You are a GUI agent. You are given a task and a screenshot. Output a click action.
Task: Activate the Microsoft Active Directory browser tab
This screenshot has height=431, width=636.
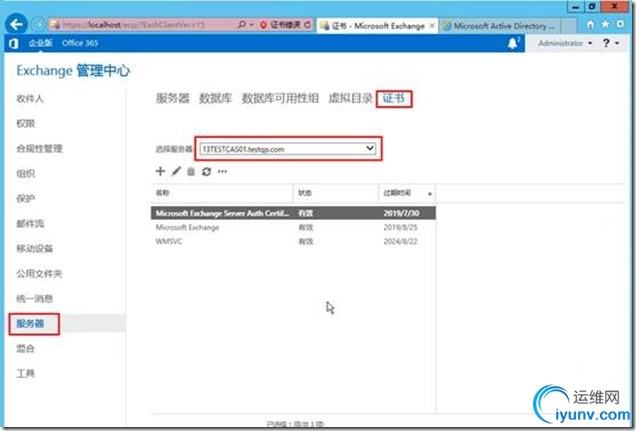[500, 26]
